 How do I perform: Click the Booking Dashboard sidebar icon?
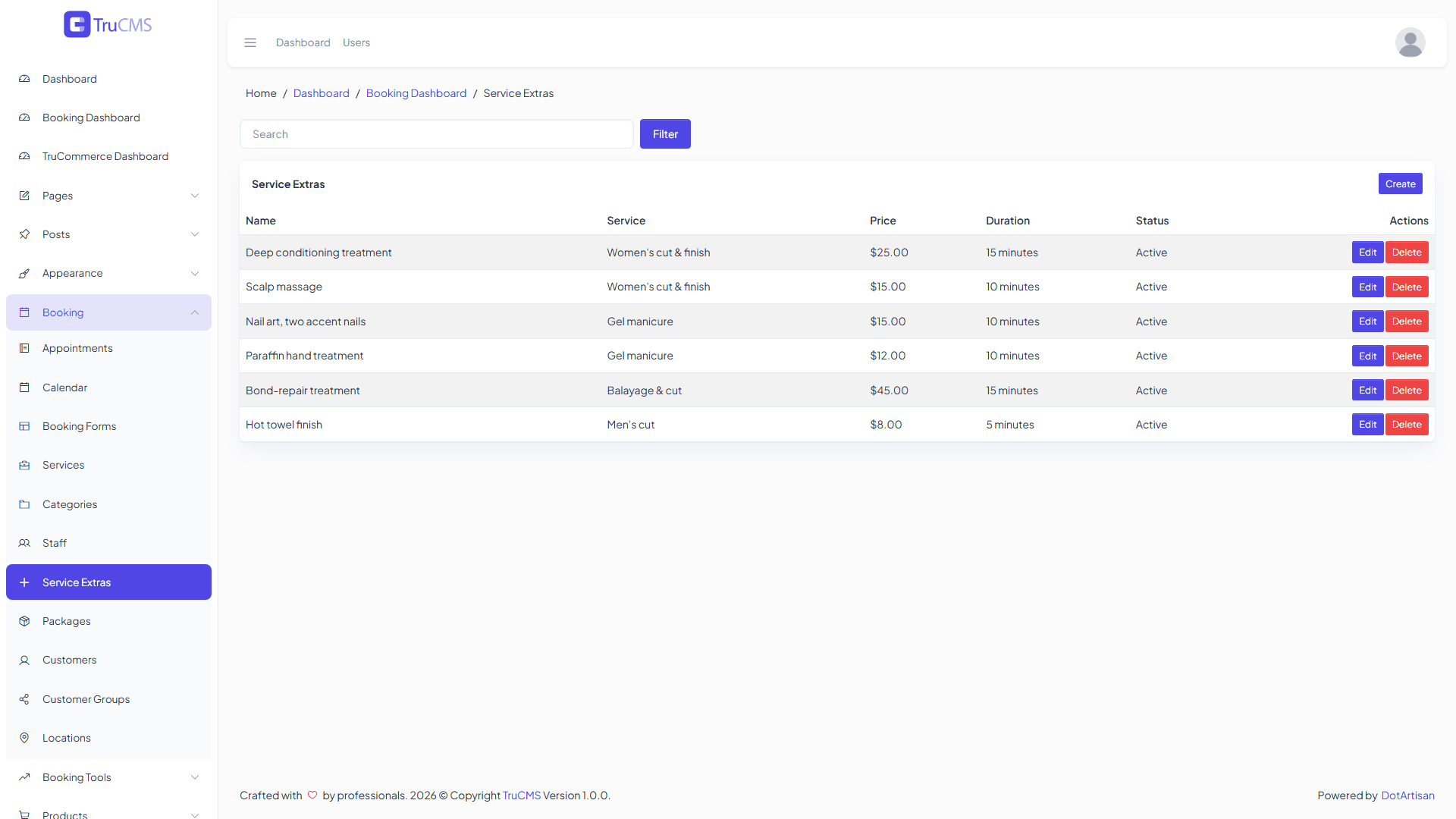(24, 118)
